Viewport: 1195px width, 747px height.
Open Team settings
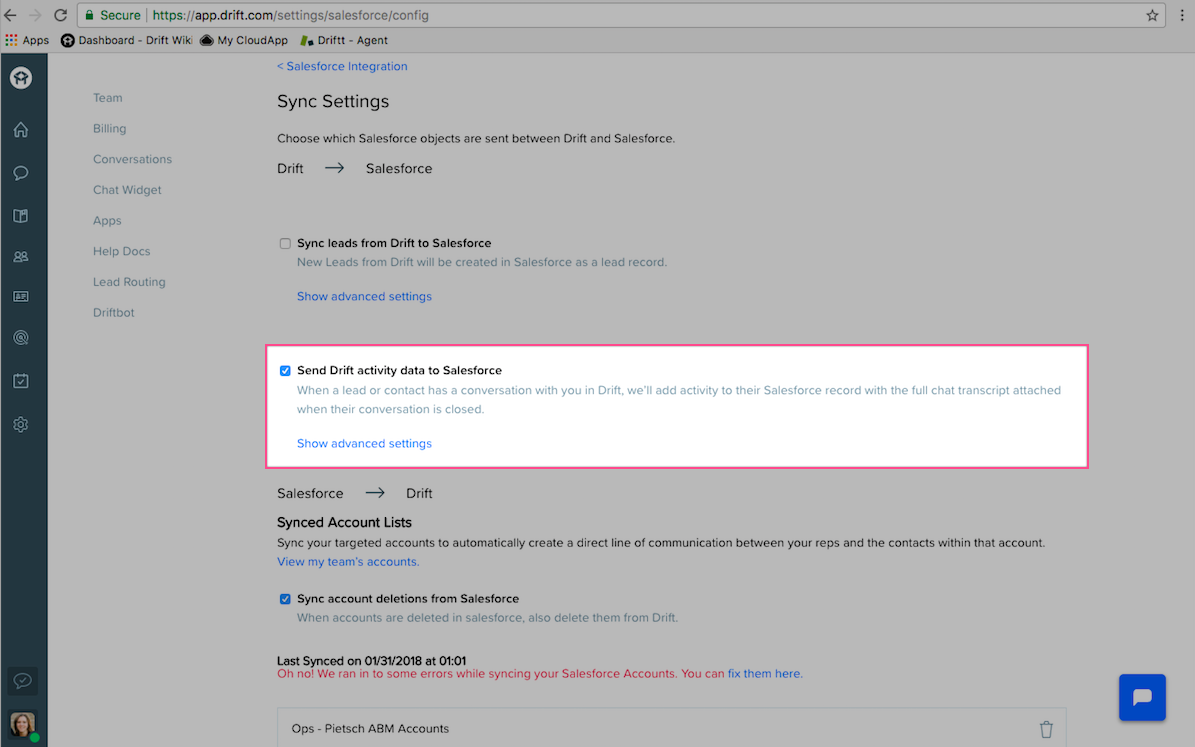(107, 98)
